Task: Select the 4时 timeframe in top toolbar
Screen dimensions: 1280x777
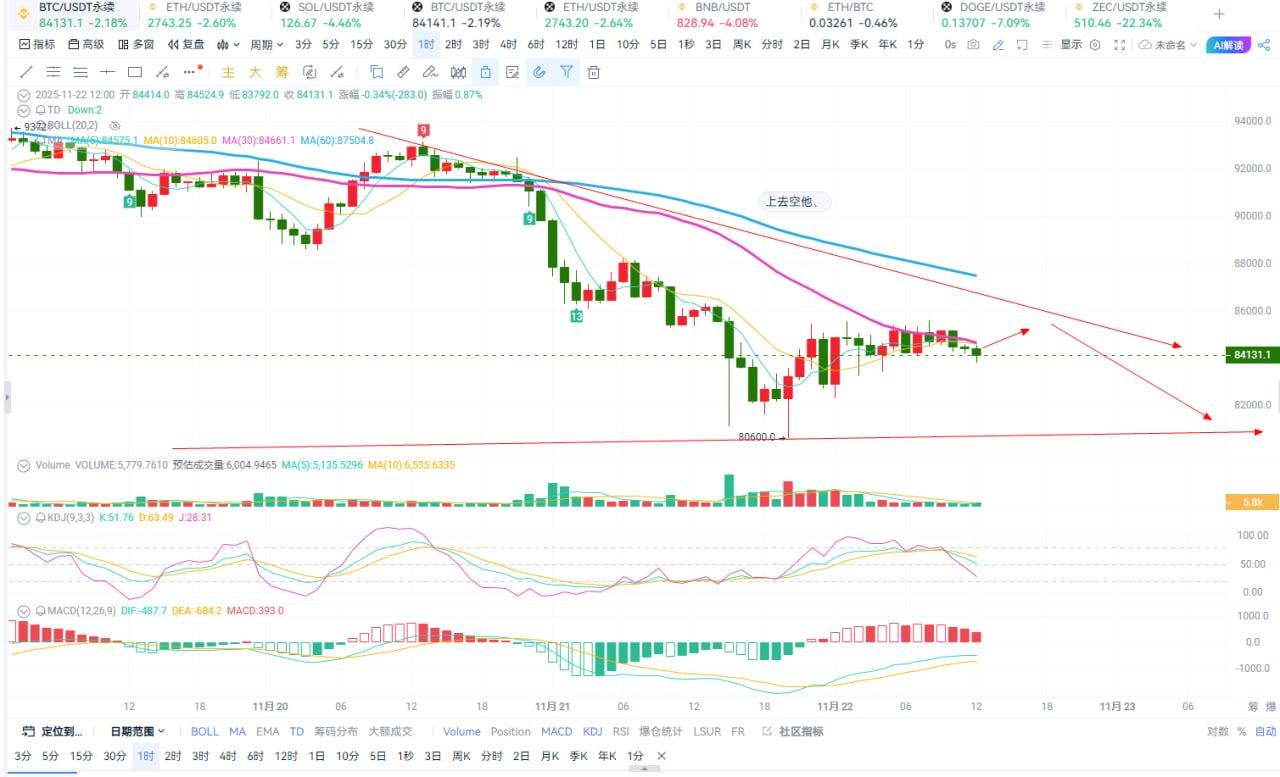Action: pyautogui.click(x=508, y=45)
